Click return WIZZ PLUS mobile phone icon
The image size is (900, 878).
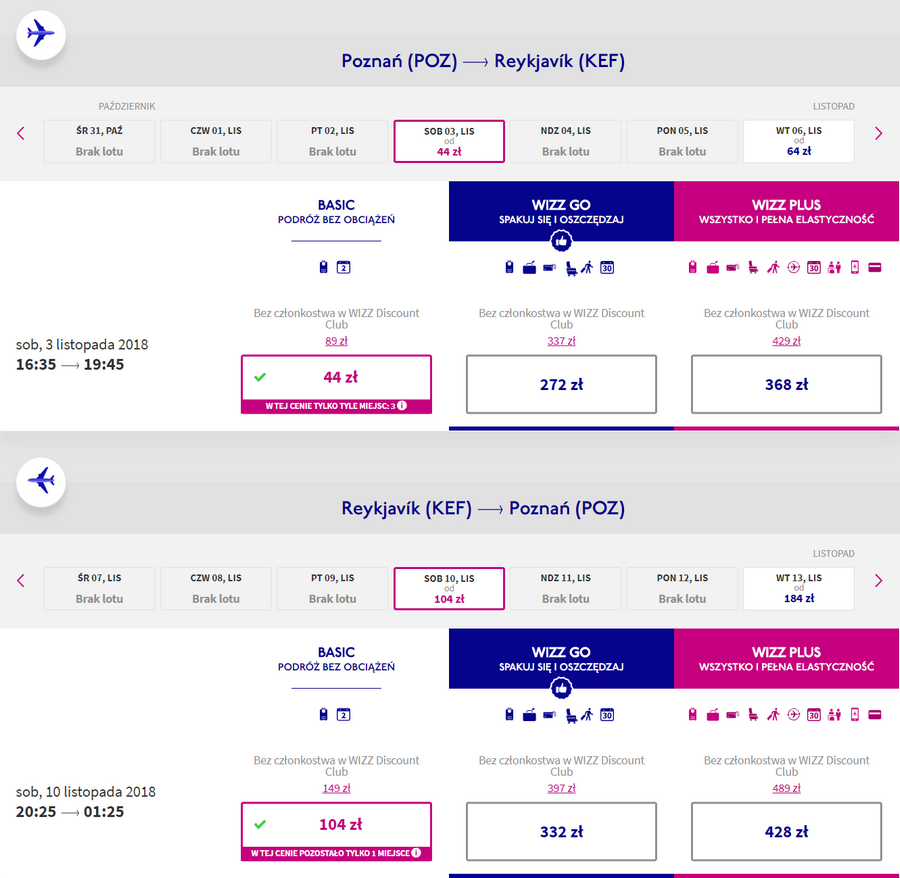click(x=855, y=714)
